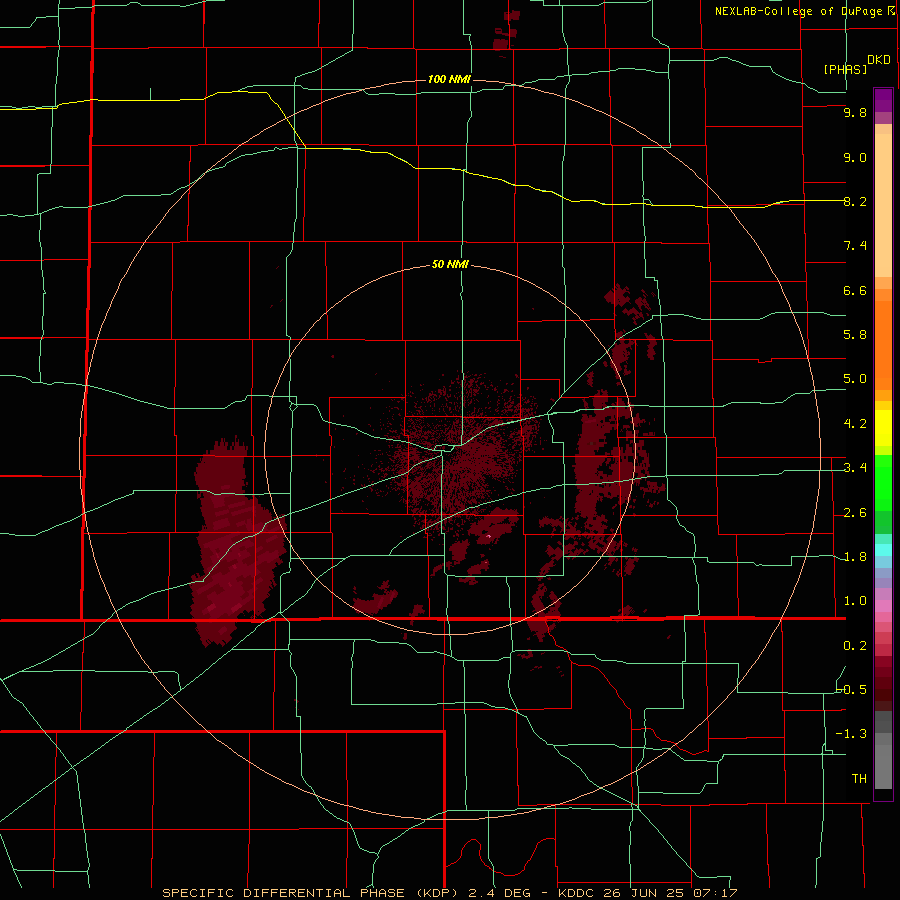This screenshot has height=900, width=900.
Task: Click the 2.4 DEG elevation text
Action: coord(499,893)
